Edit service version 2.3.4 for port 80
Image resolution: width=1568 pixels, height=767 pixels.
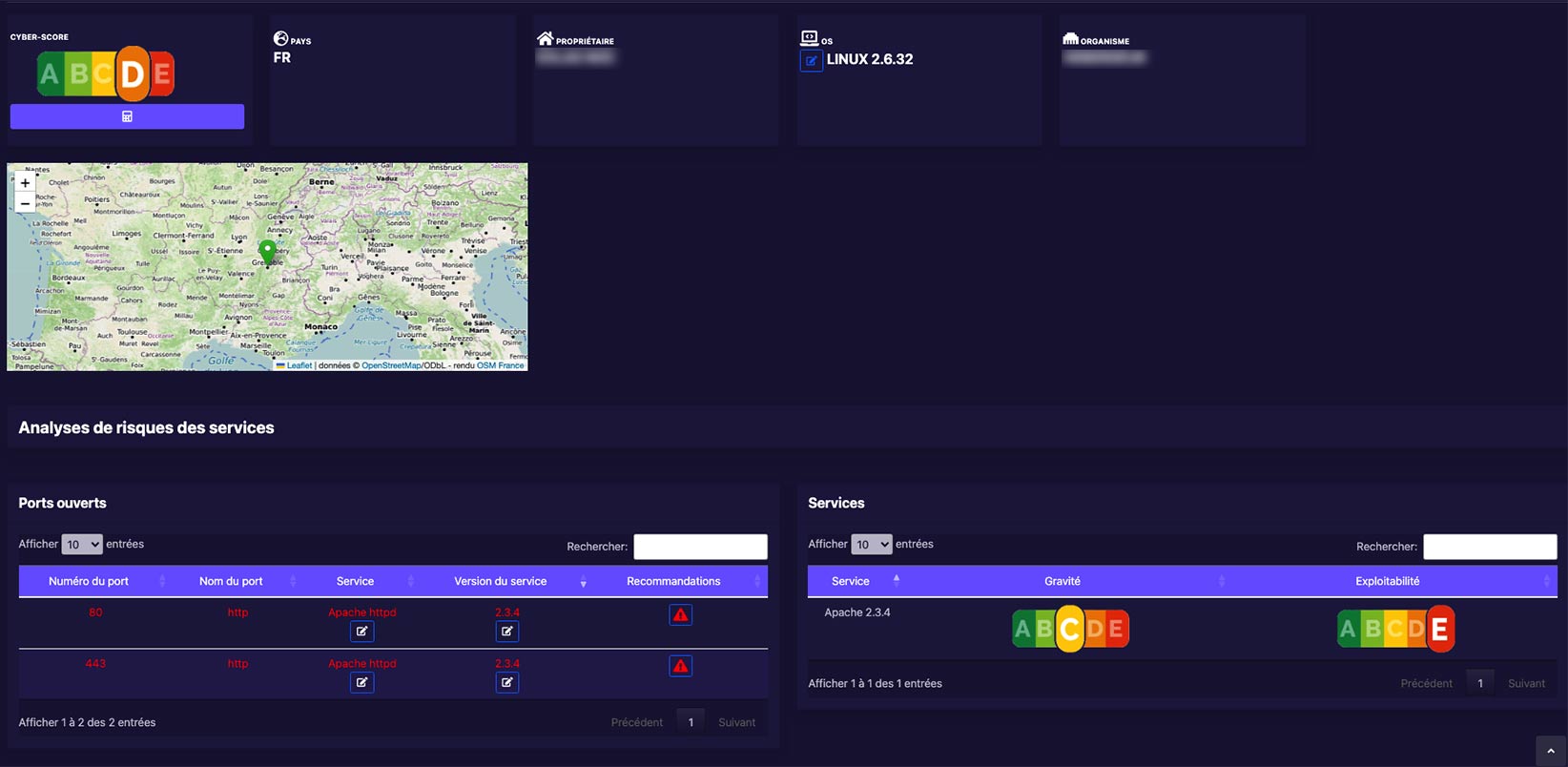[506, 632]
